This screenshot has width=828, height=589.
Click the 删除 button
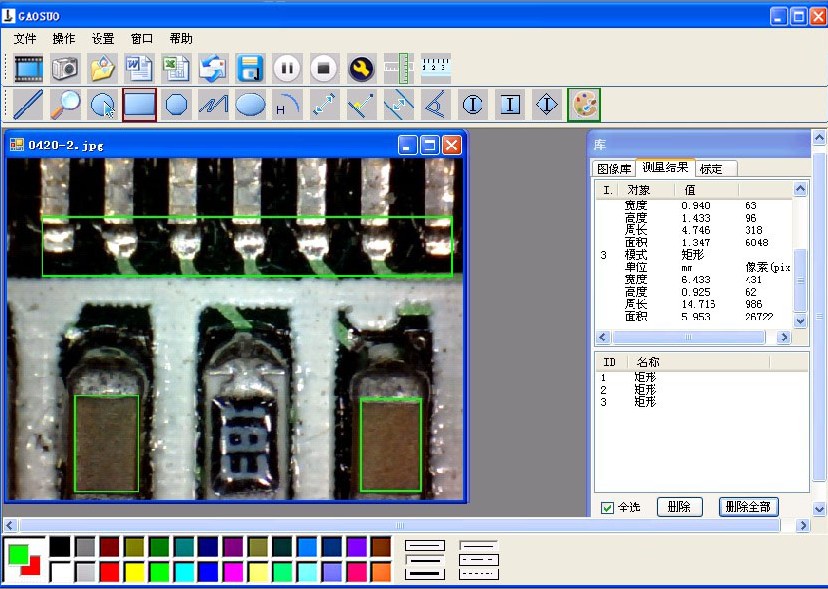pyautogui.click(x=680, y=507)
